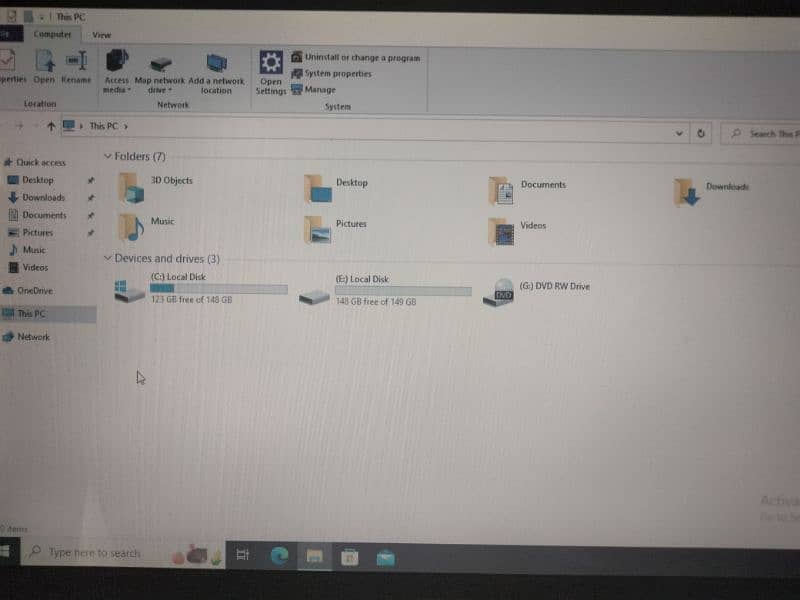800x600 pixels.
Task: Select Network in navigation pane
Action: (x=27, y=337)
